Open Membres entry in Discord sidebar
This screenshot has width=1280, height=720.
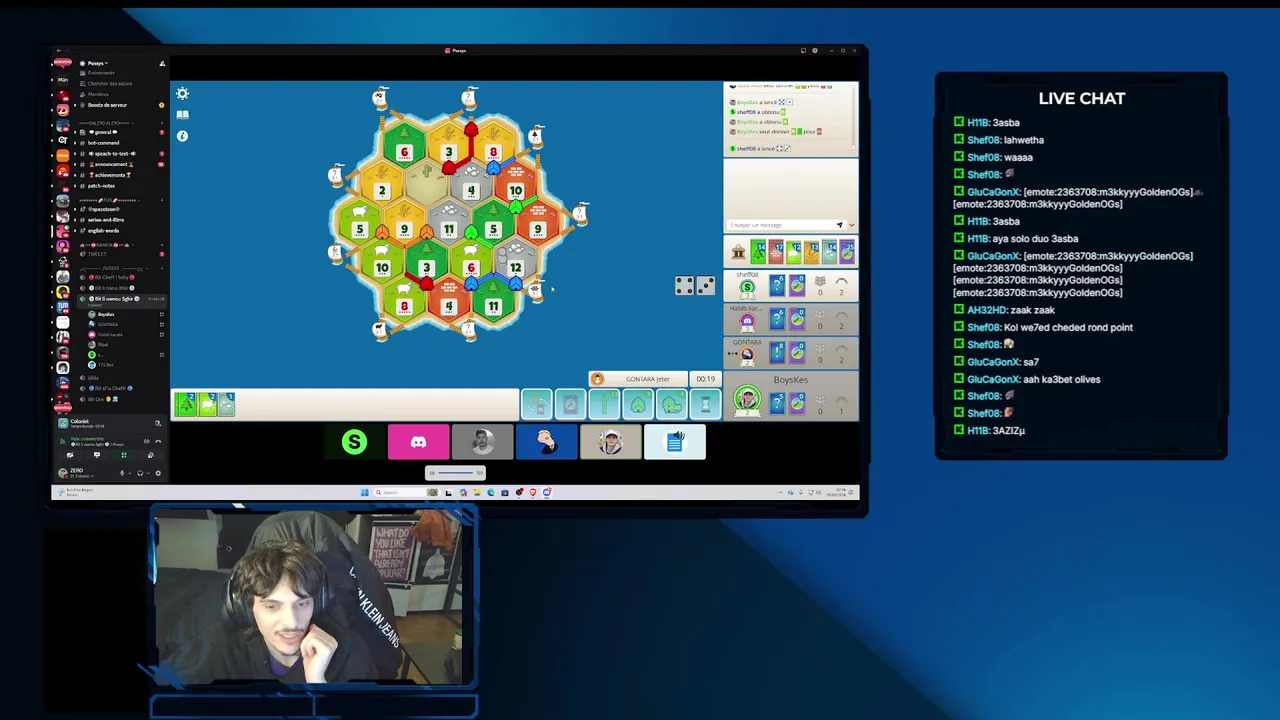(x=98, y=94)
